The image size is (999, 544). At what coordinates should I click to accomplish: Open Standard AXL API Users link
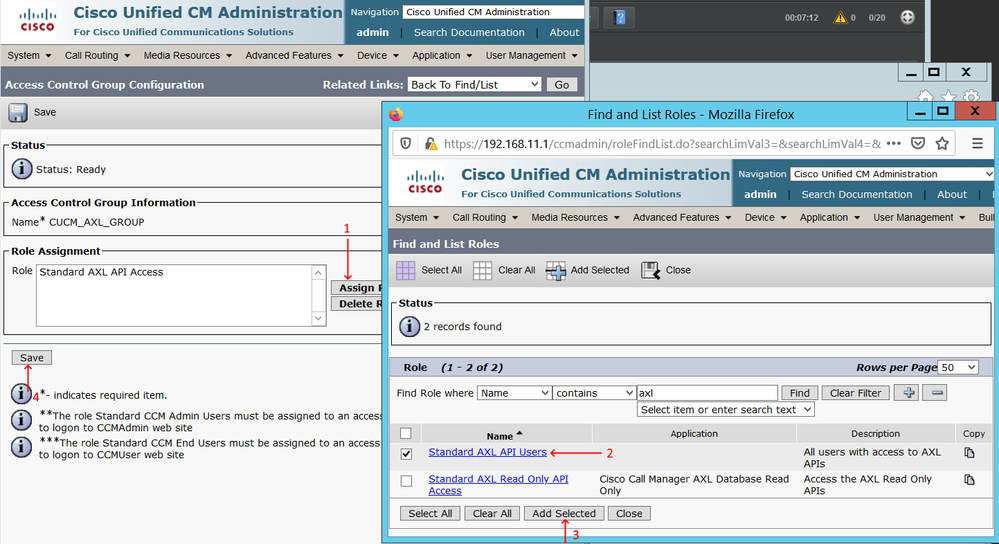pos(487,452)
